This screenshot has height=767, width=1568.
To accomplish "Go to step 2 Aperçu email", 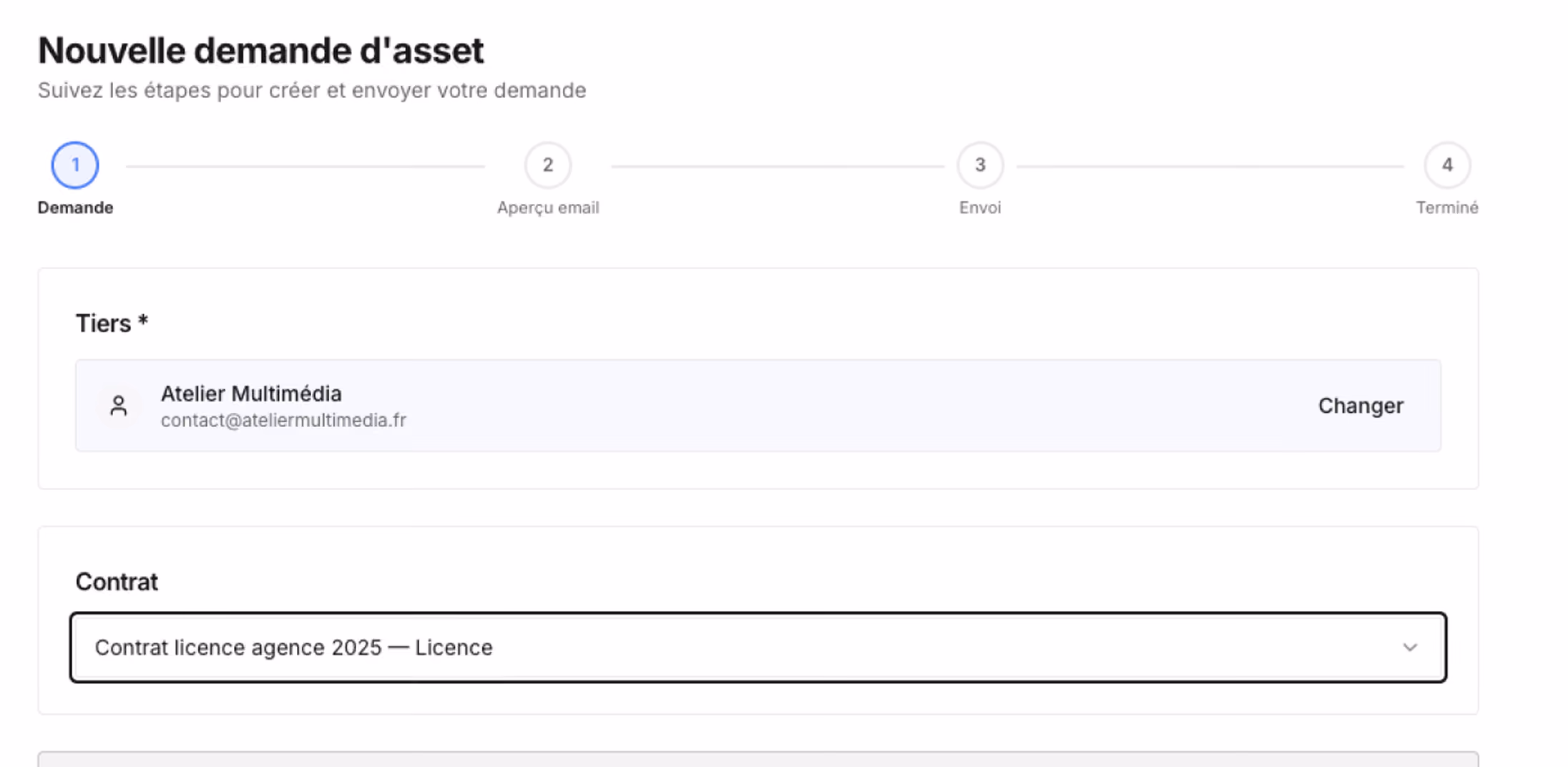I will 548,165.
